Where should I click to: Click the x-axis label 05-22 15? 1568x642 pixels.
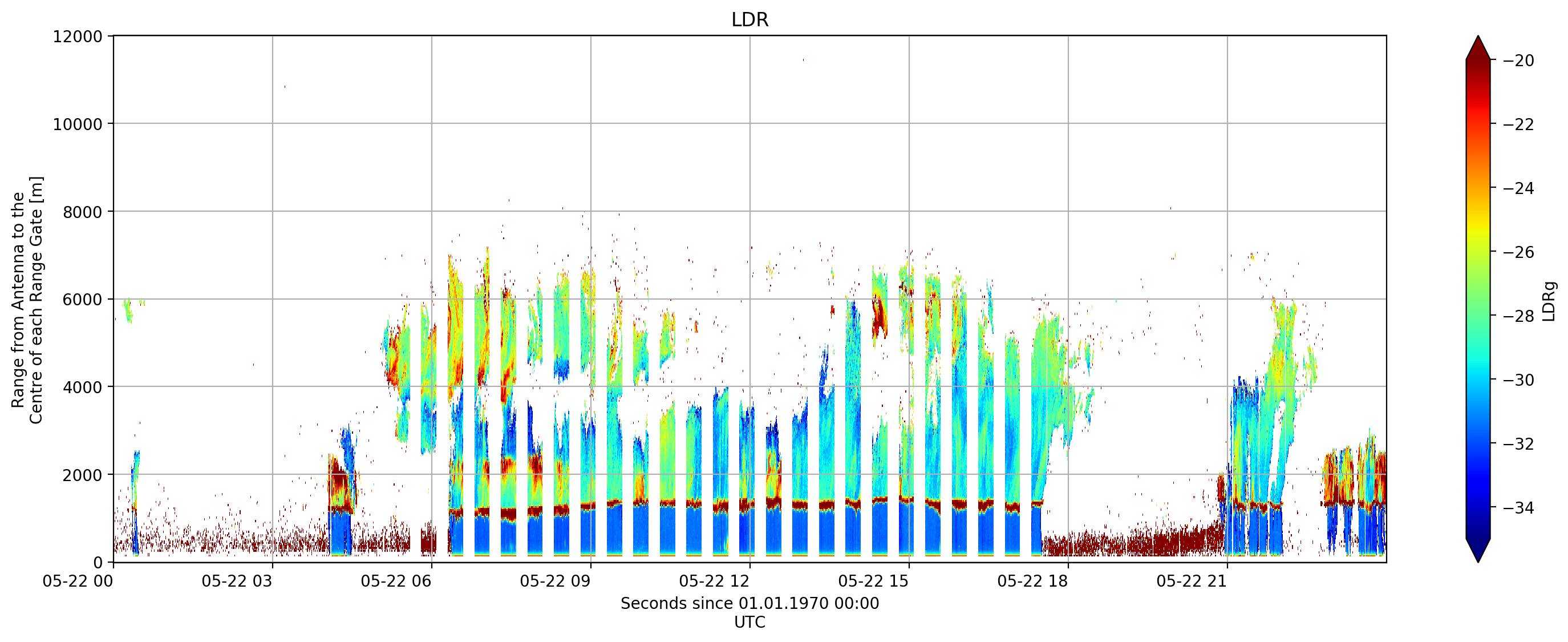click(873, 581)
